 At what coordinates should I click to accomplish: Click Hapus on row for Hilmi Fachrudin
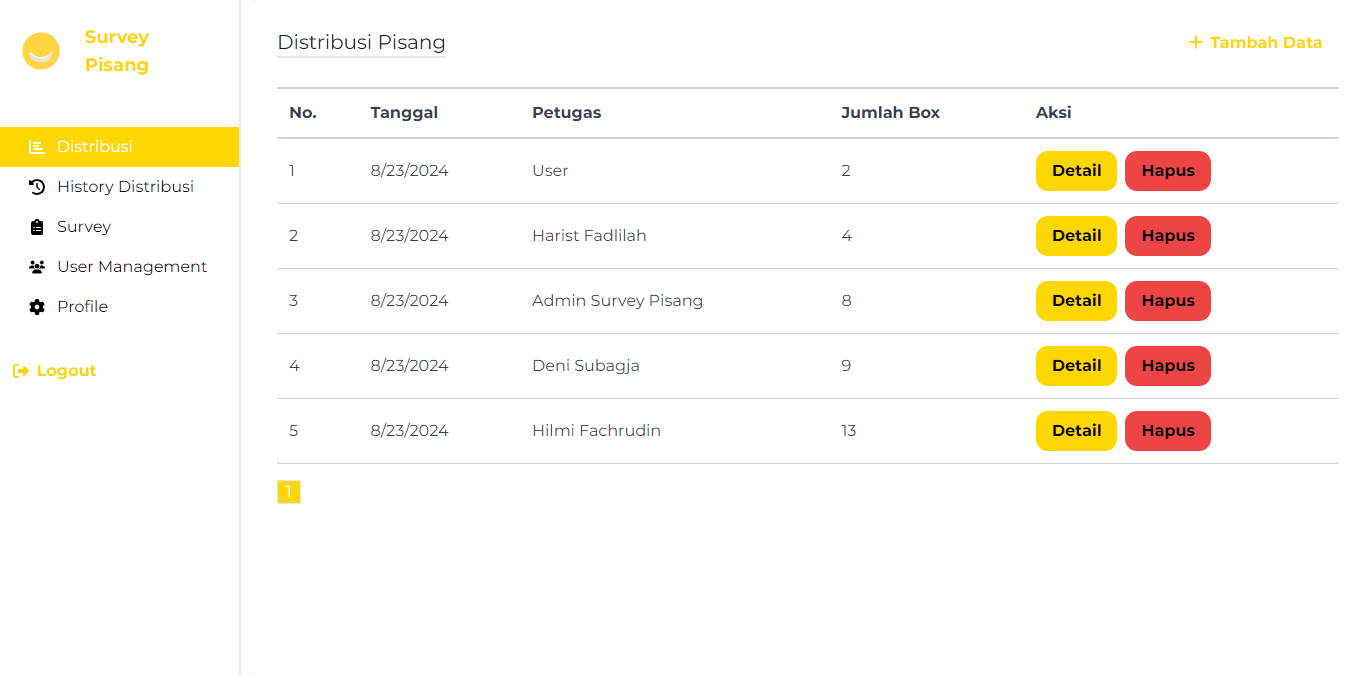pyautogui.click(x=1167, y=430)
